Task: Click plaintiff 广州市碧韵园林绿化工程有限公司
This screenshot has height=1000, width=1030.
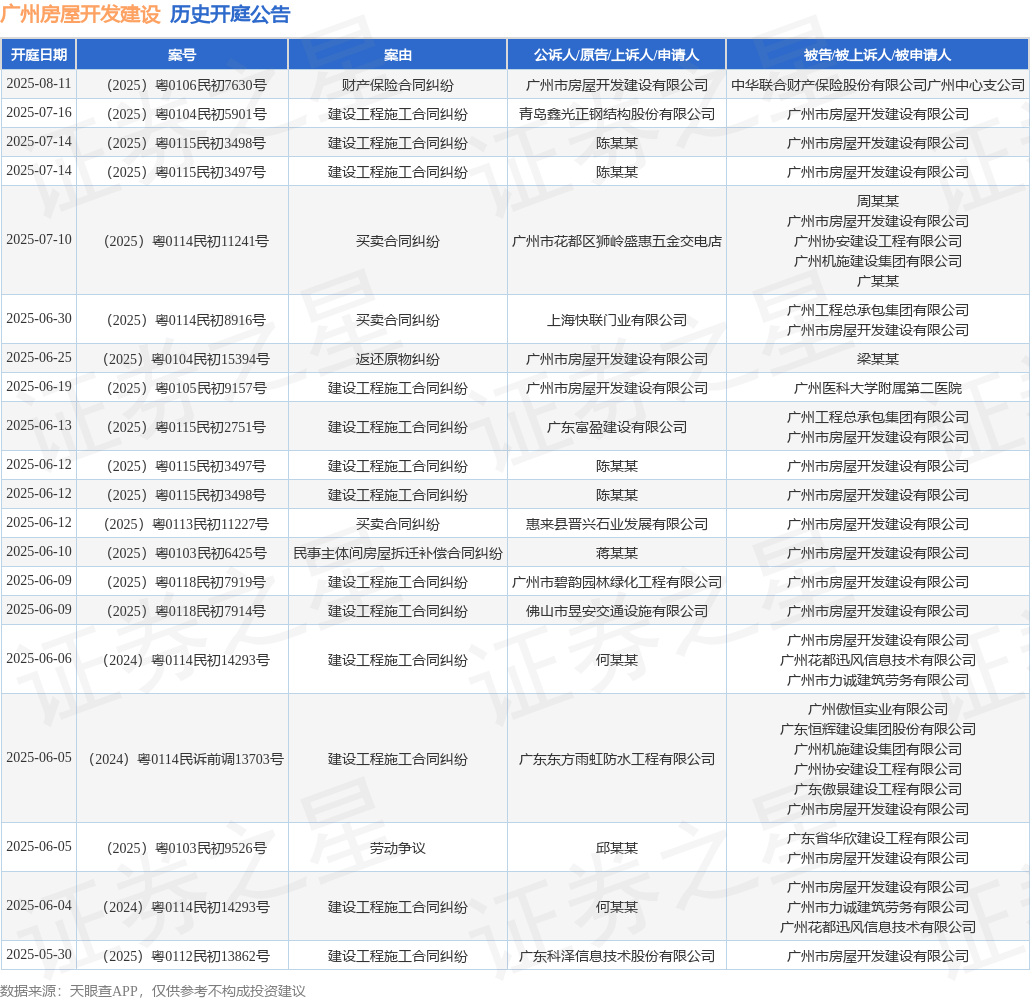Action: [617, 581]
